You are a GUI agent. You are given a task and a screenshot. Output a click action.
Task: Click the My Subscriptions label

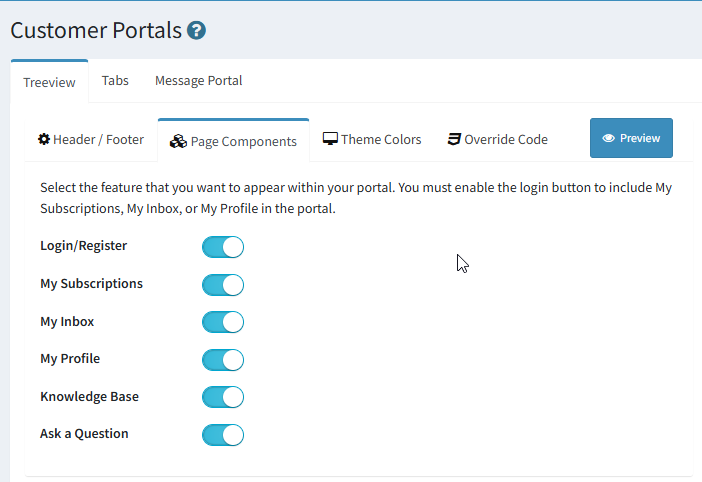[x=91, y=284]
